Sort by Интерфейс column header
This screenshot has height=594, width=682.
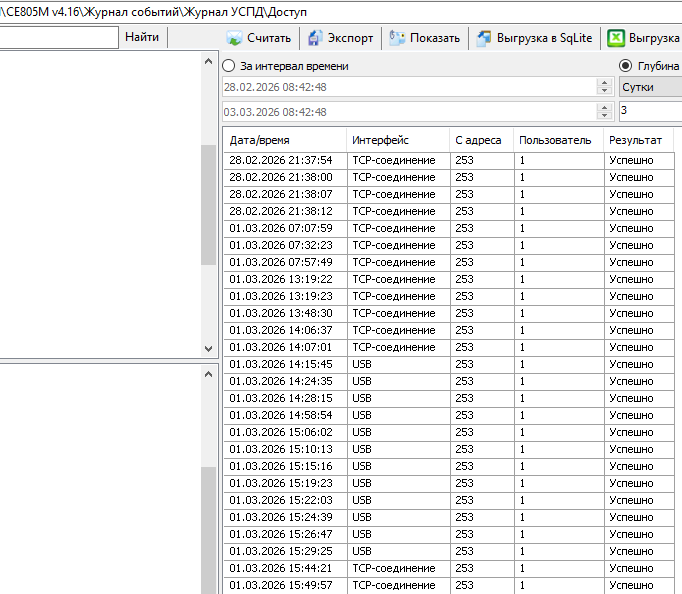397,140
